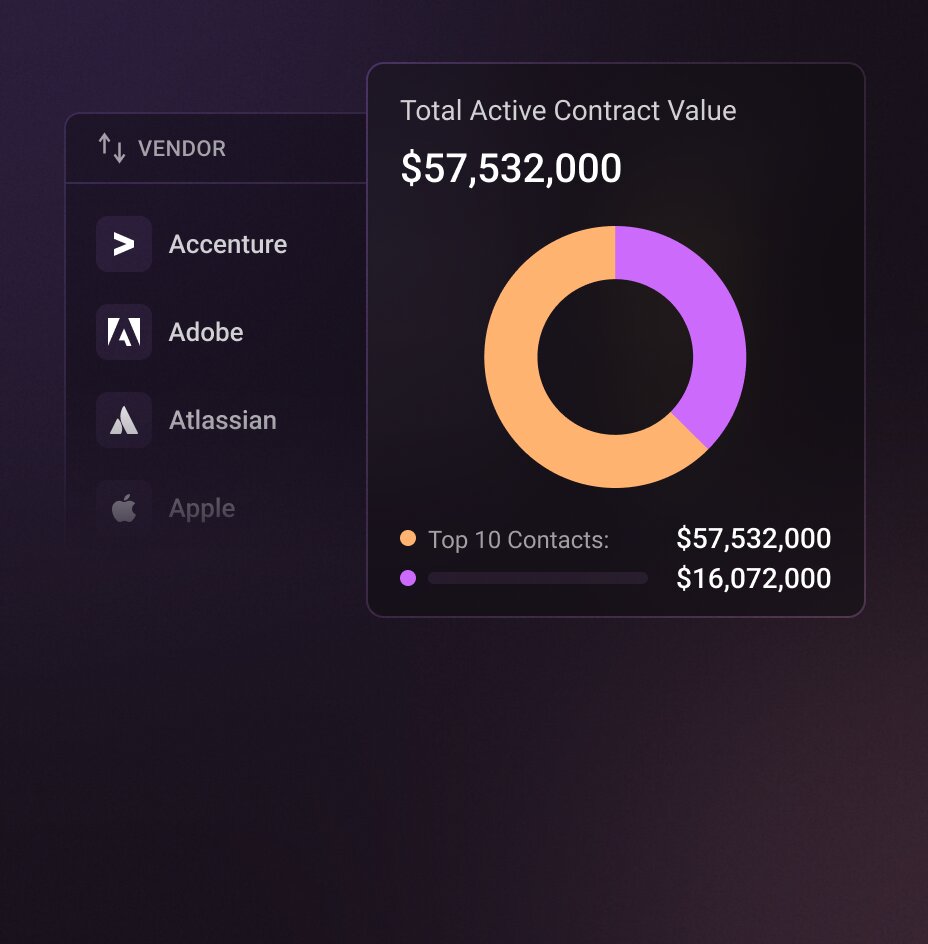
Task: Click the Accenture logo icon
Action: [124, 244]
